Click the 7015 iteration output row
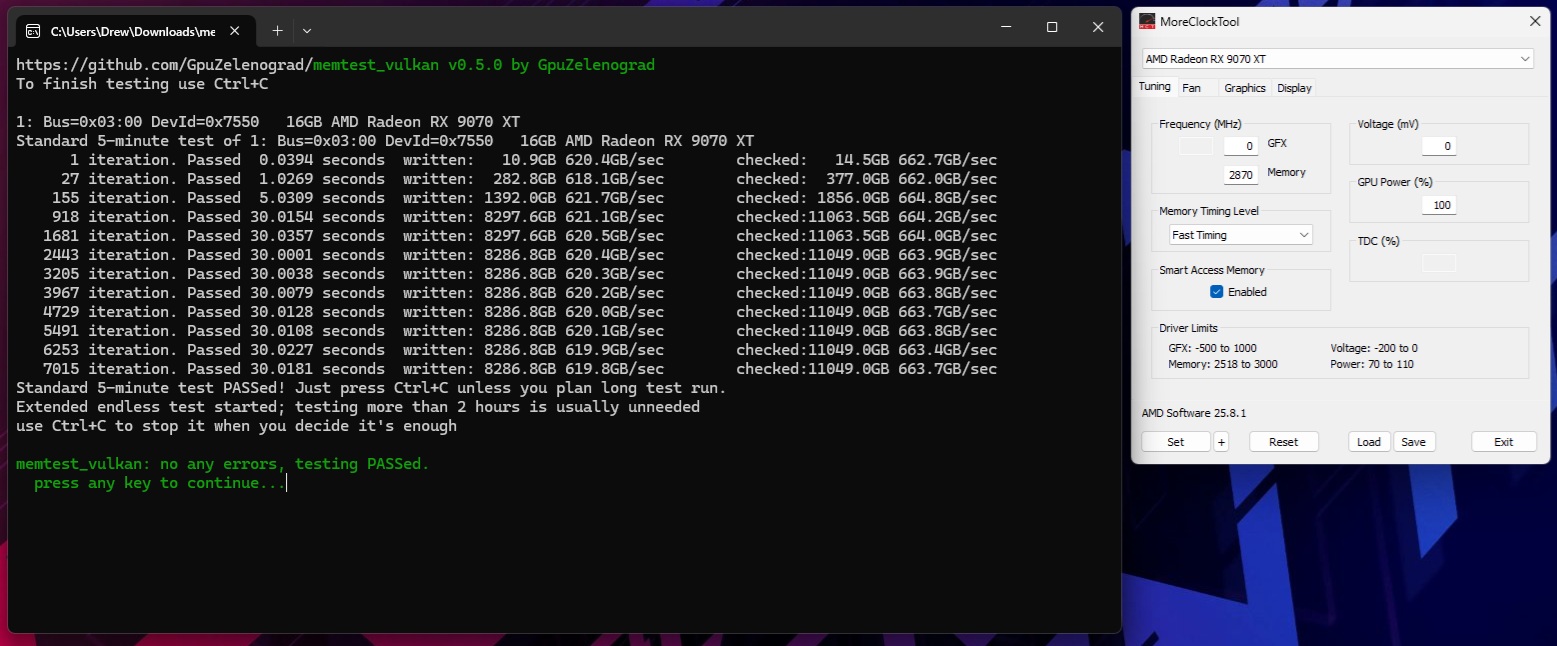The image size is (1557, 646). click(520, 369)
